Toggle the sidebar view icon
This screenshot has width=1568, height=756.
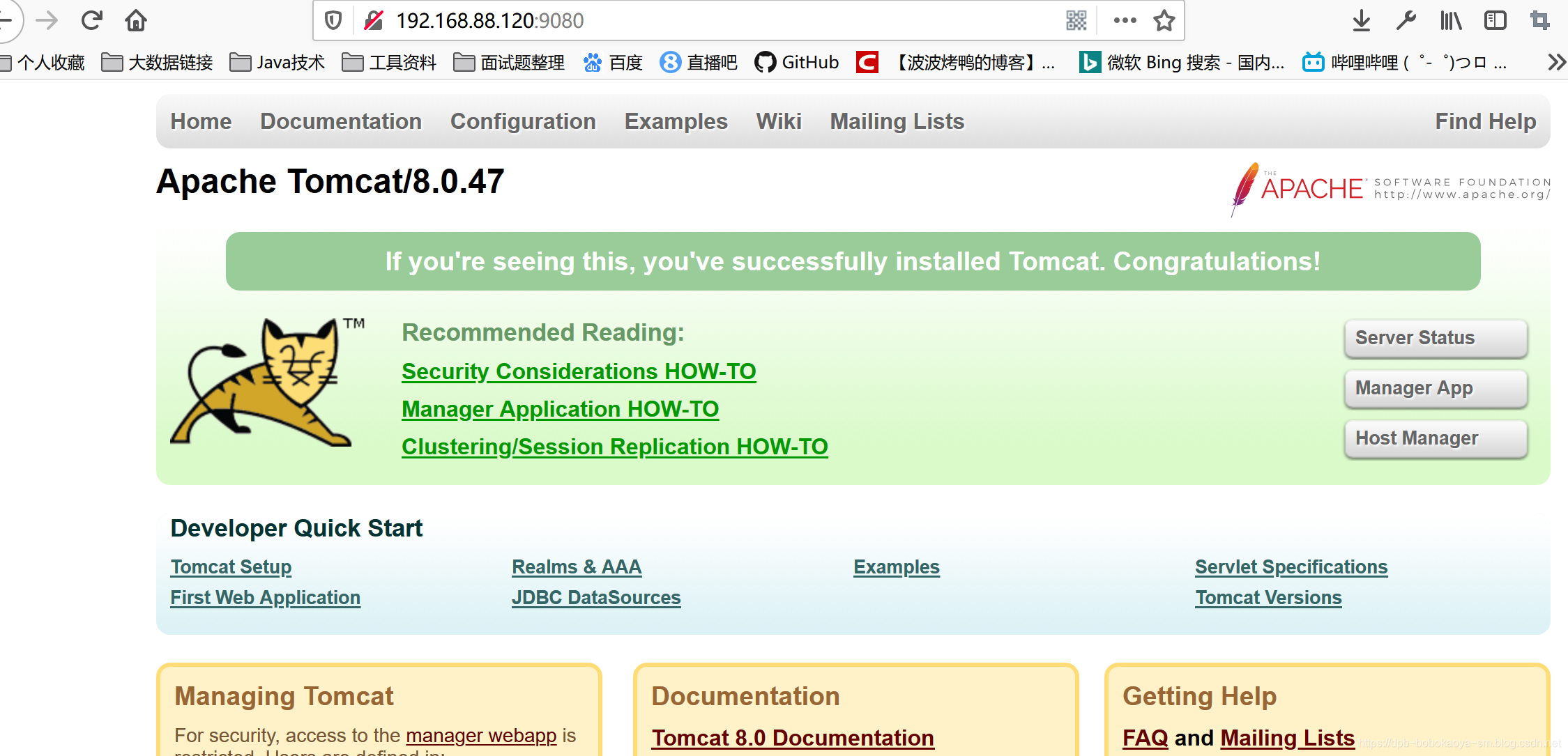pos(1495,21)
